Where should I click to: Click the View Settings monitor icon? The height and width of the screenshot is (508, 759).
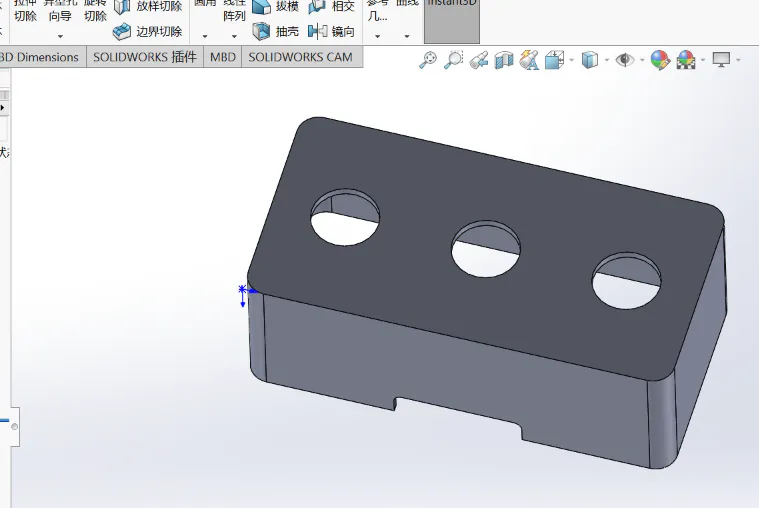[x=721, y=60]
